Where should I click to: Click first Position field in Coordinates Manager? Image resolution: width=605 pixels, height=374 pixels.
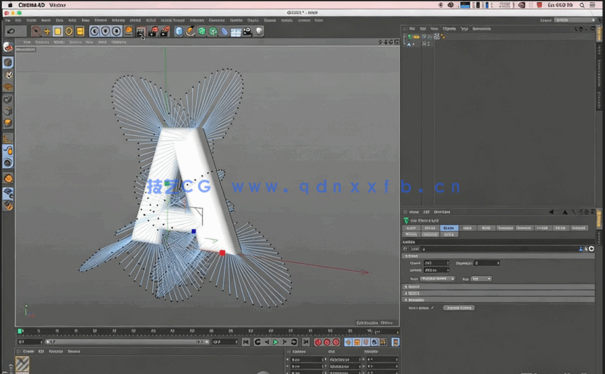(308, 359)
